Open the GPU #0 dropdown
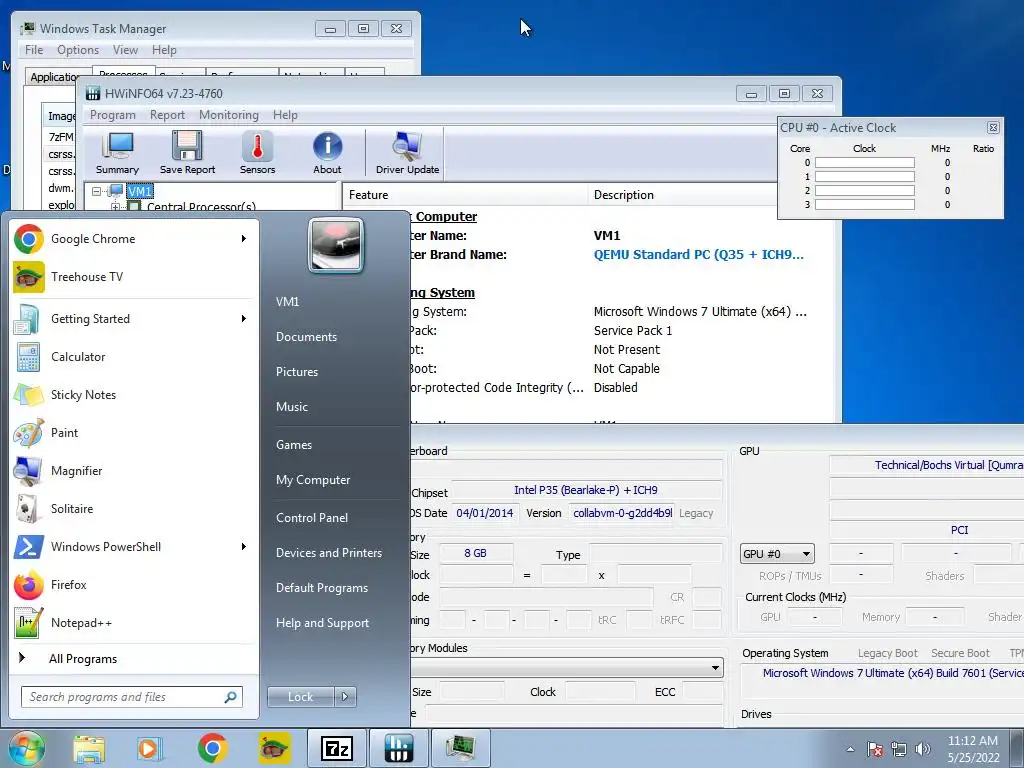Screen dimensions: 1024x768 pos(776,554)
